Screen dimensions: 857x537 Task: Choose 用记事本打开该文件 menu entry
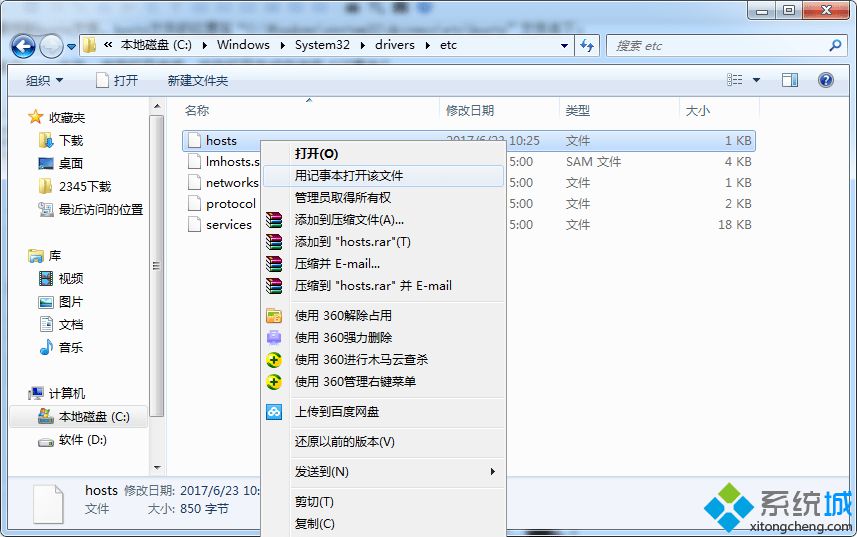coord(383,176)
